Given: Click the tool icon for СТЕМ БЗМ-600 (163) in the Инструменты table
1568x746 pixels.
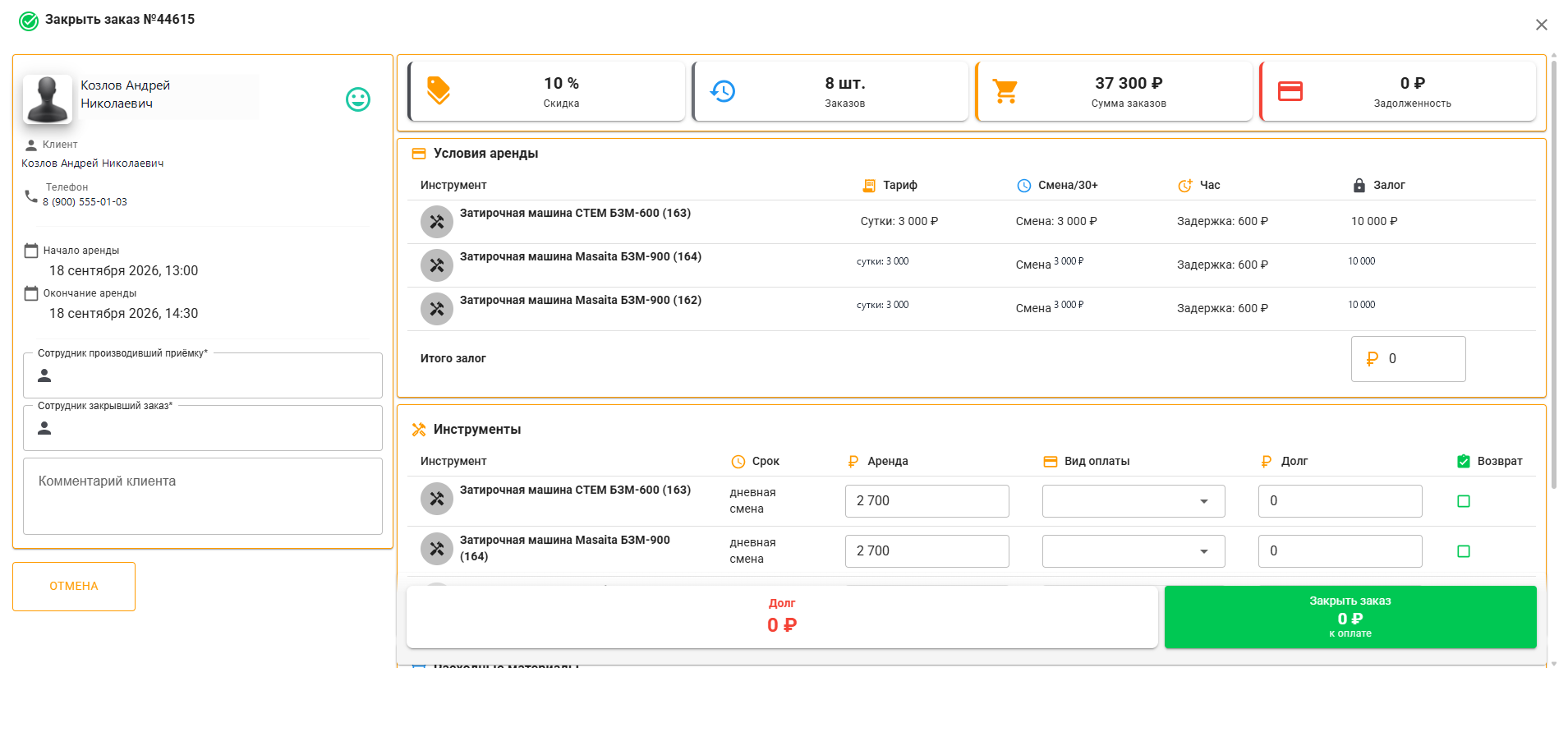Looking at the screenshot, I should 437,499.
